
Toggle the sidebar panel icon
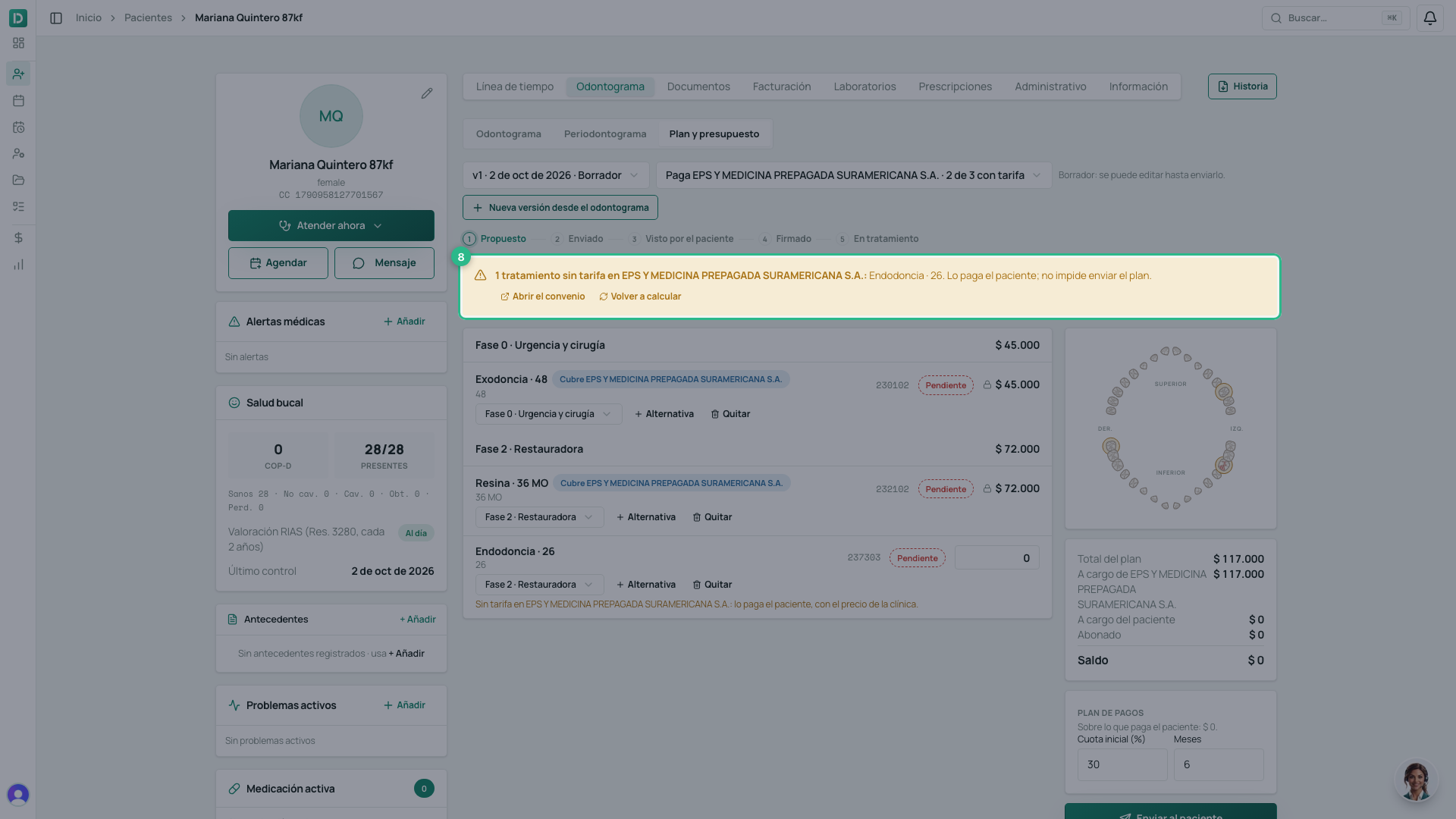point(56,17)
